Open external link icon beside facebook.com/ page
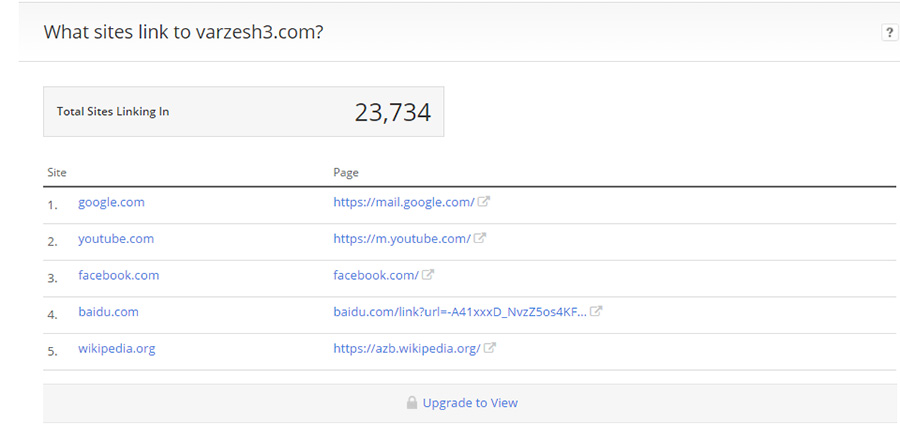 [x=428, y=274]
